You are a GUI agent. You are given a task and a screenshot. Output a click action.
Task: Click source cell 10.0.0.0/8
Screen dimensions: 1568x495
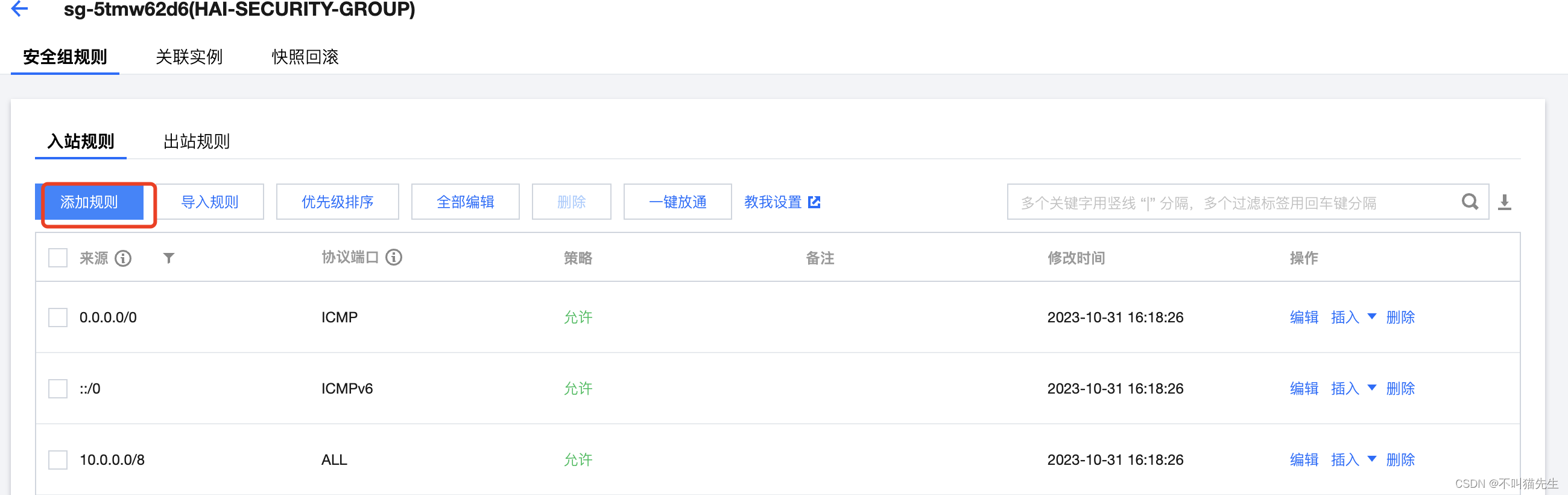(x=112, y=459)
